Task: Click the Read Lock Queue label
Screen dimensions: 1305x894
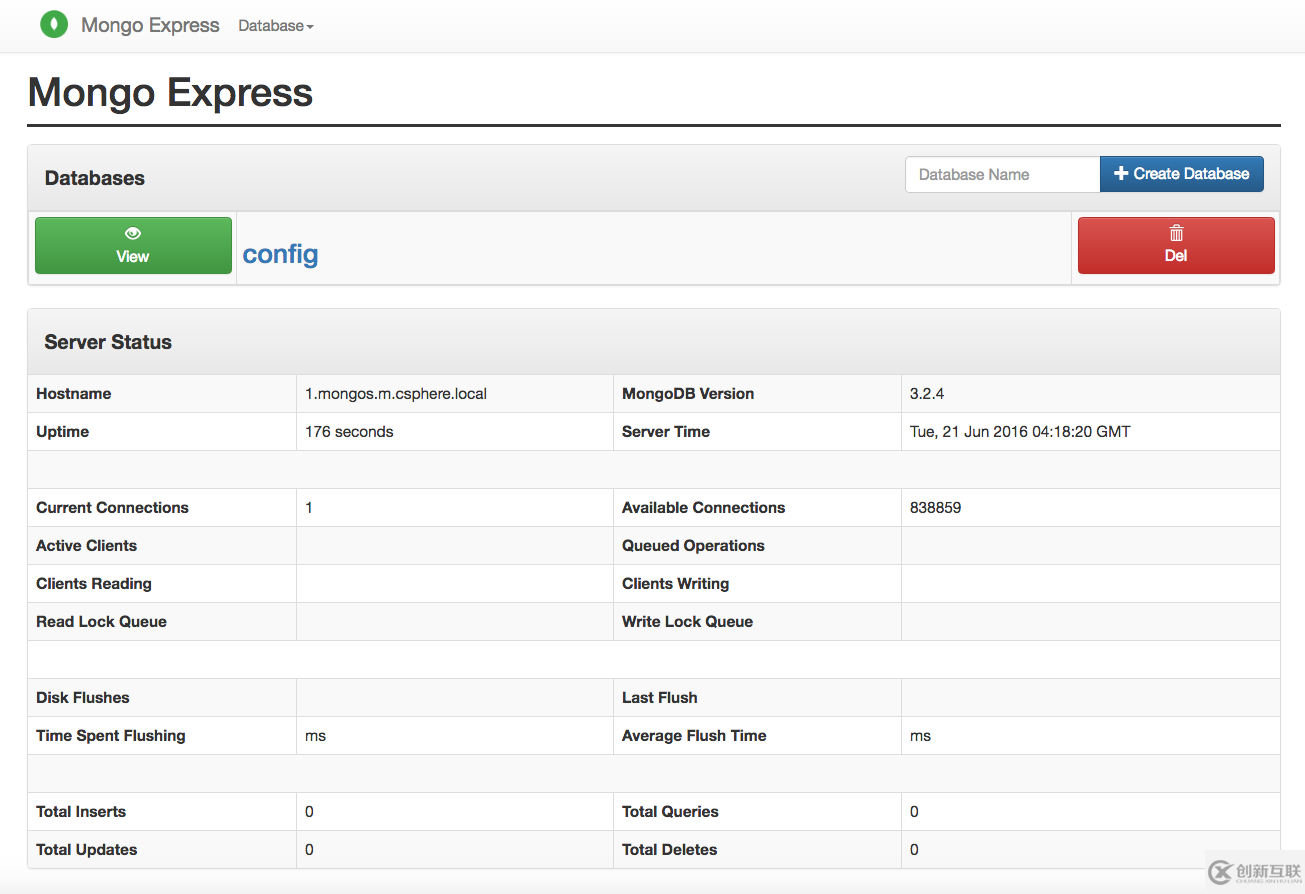Action: (x=101, y=622)
